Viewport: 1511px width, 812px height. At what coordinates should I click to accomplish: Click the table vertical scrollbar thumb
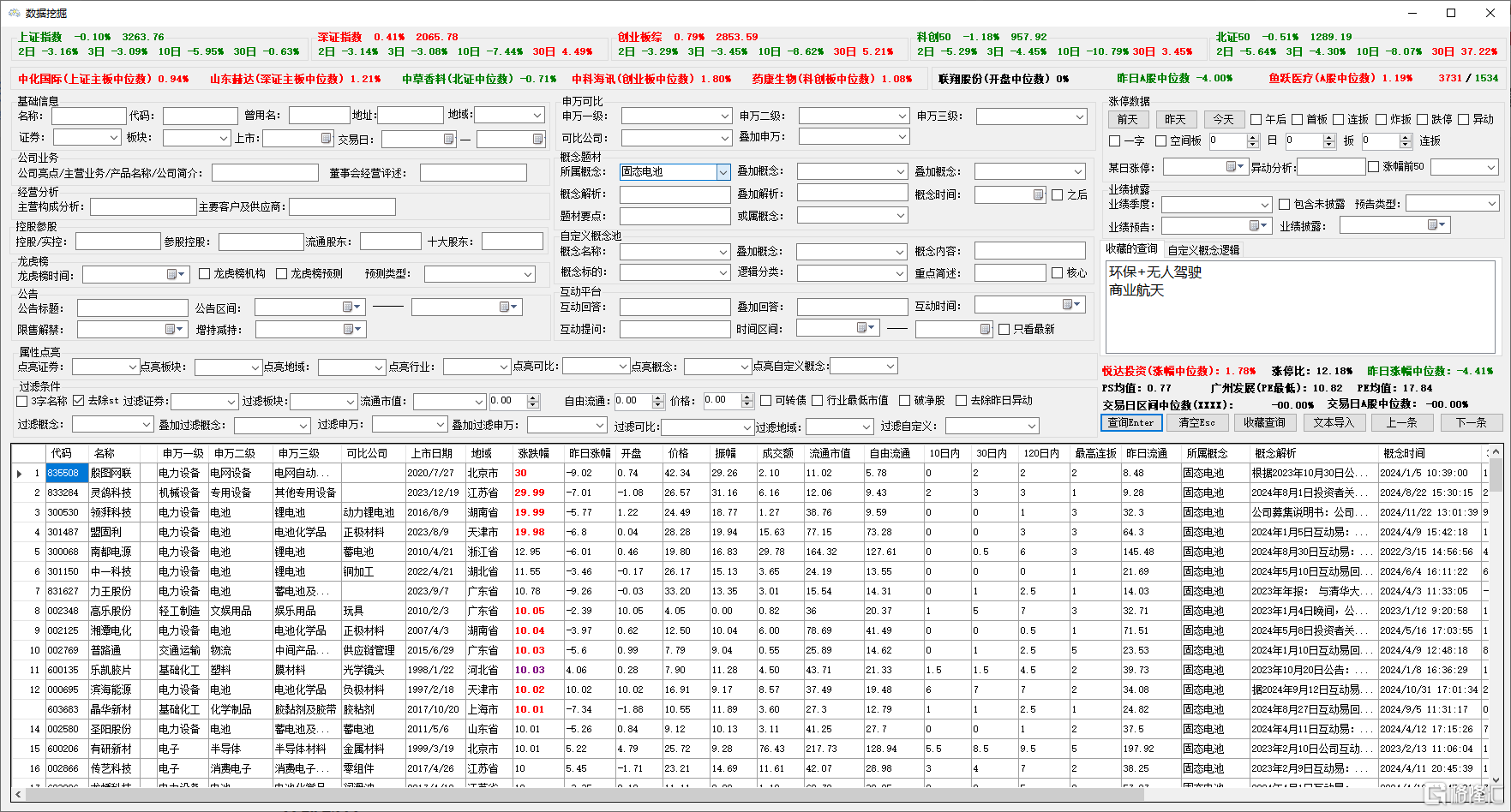click(1496, 475)
